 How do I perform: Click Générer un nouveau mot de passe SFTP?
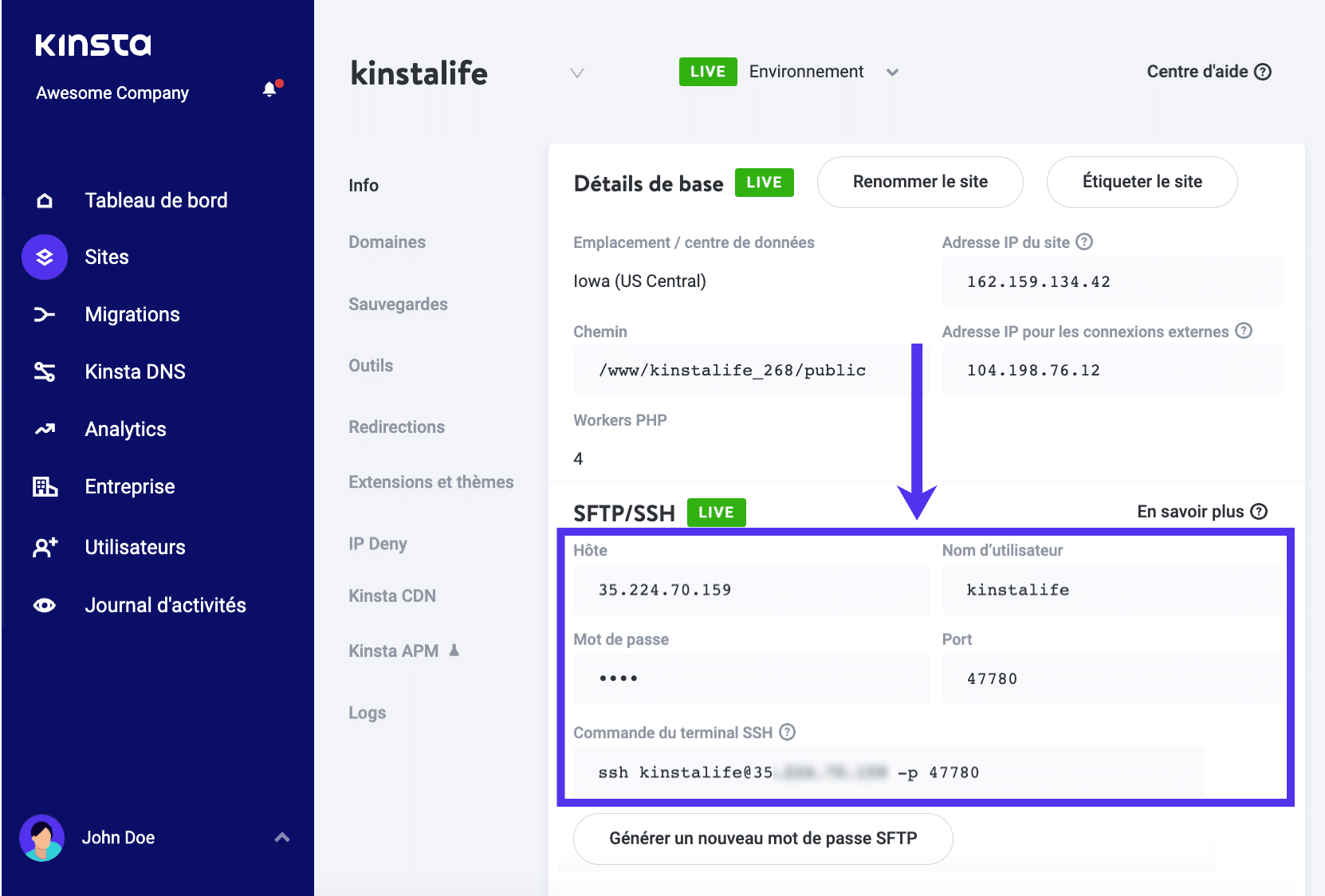click(762, 839)
